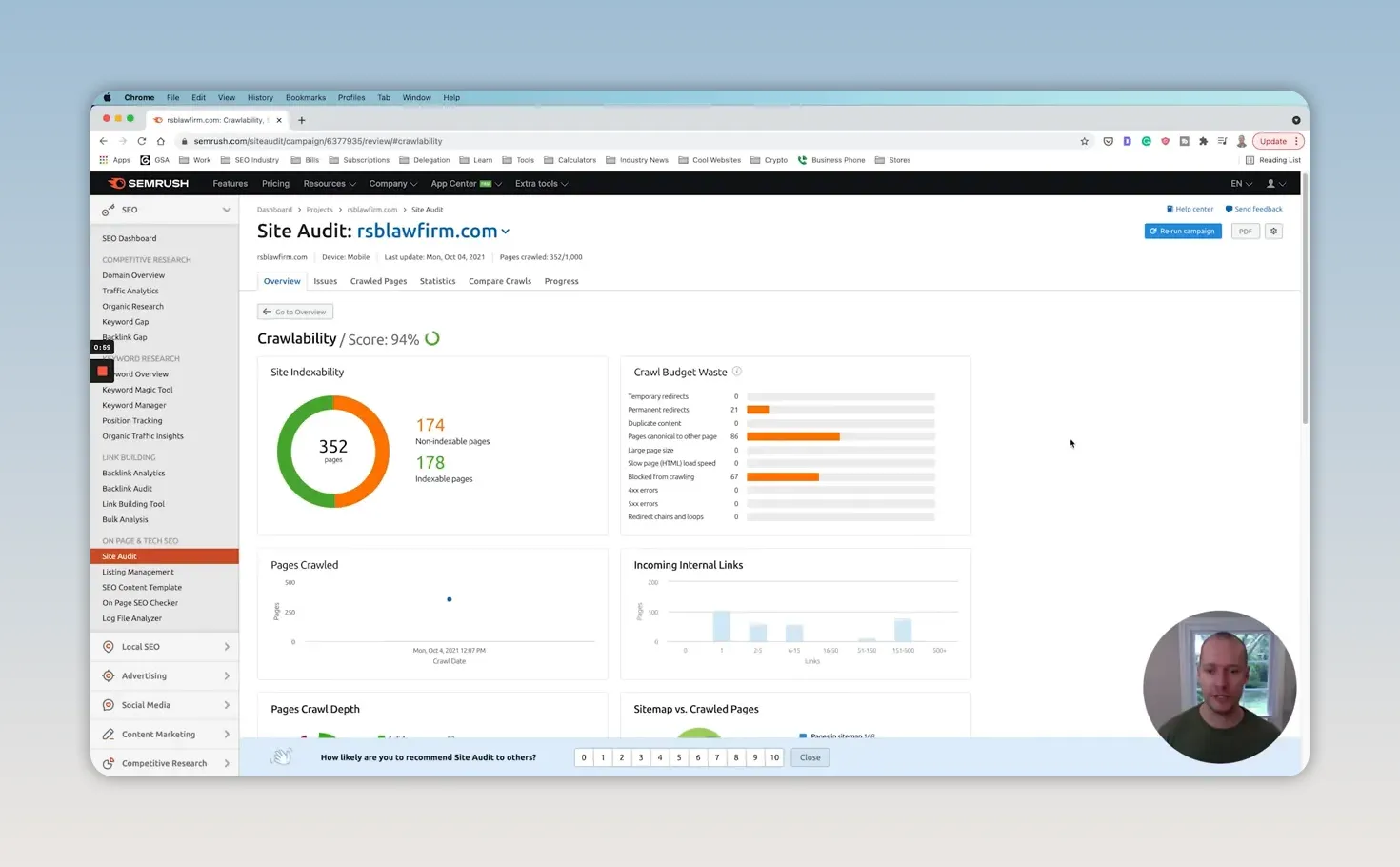1400x867 pixels.
Task: Stop recording with the red square button
Action: 102,371
